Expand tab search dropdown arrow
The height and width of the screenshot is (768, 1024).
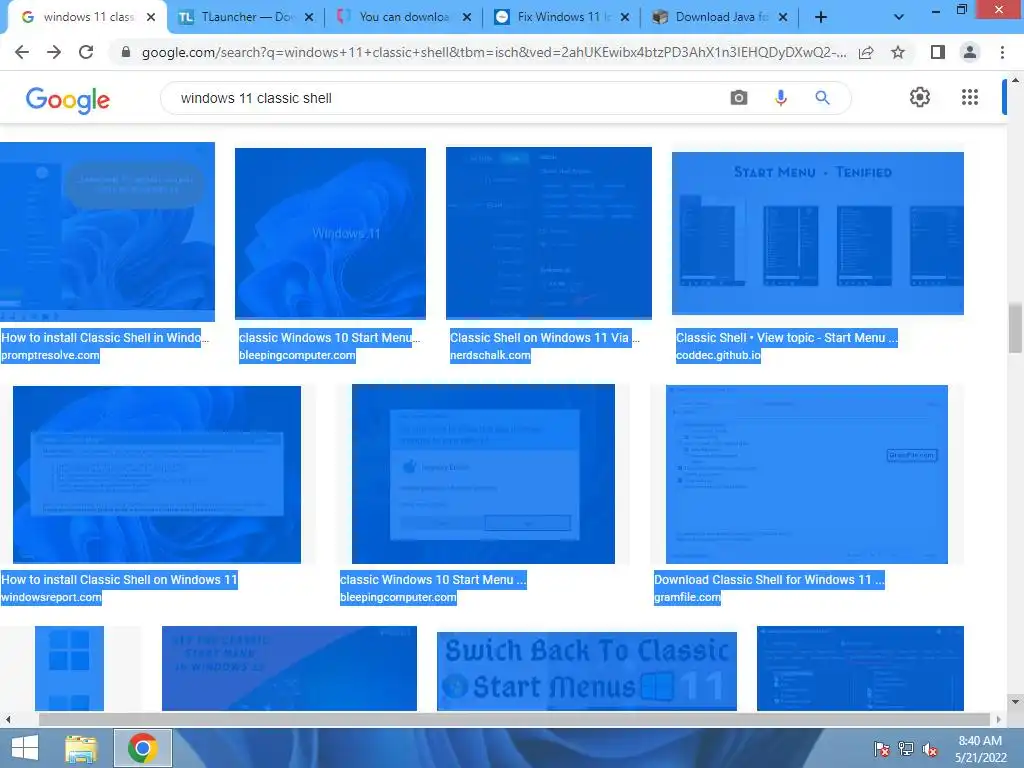[x=899, y=17]
